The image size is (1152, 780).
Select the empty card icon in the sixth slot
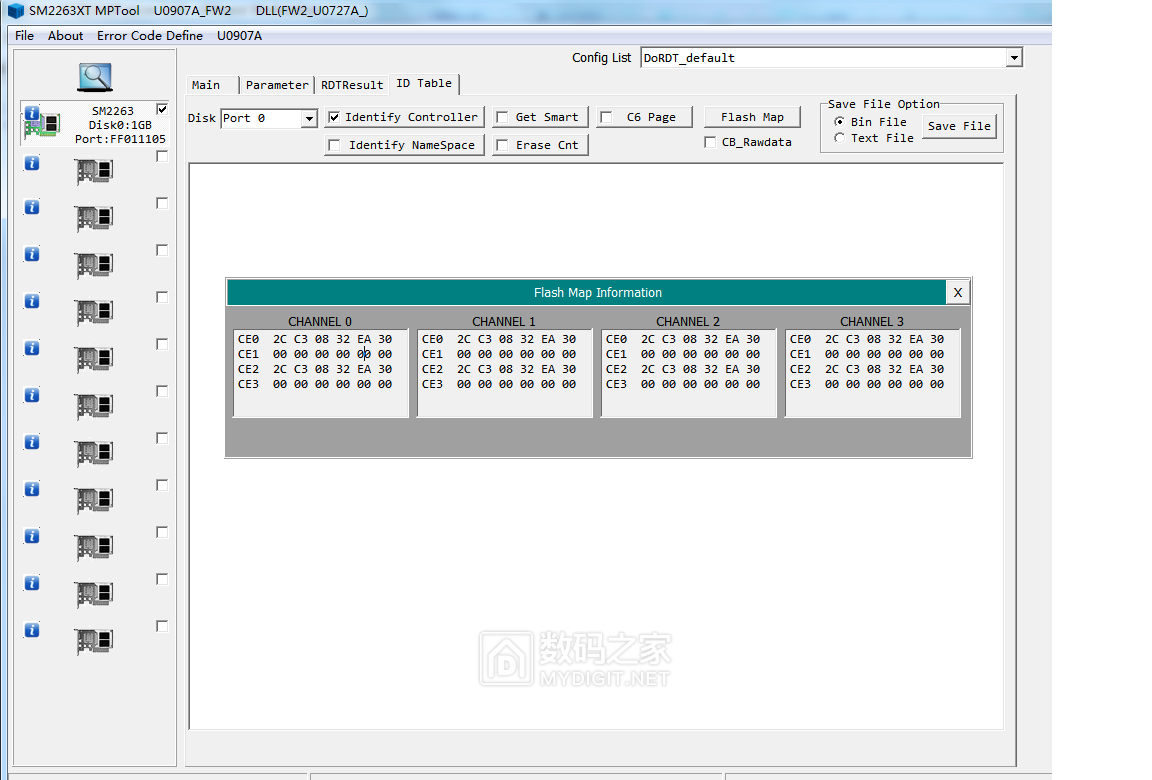click(94, 360)
